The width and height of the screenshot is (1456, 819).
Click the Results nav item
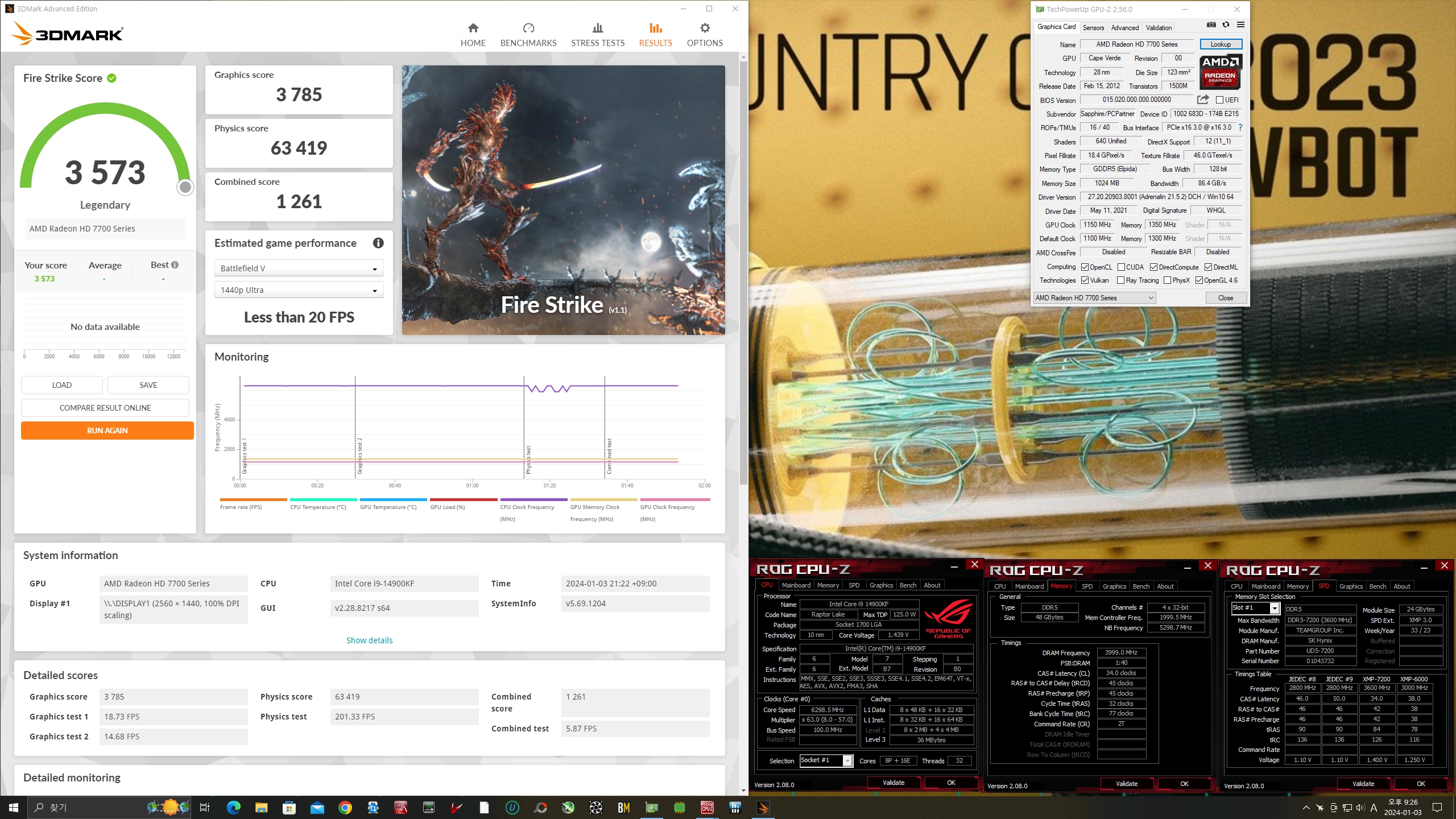(x=655, y=35)
